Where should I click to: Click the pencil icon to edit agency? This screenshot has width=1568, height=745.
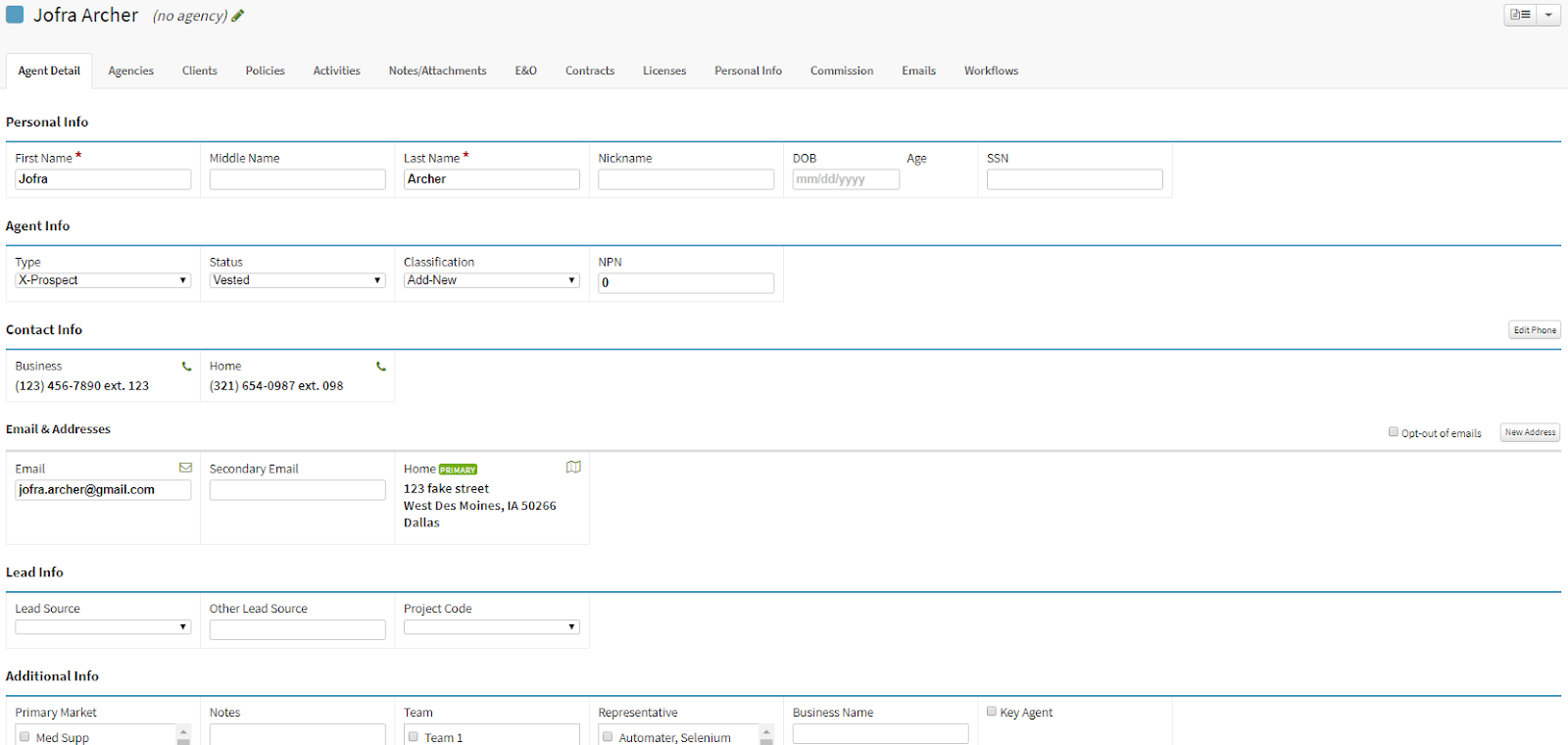pos(238,16)
